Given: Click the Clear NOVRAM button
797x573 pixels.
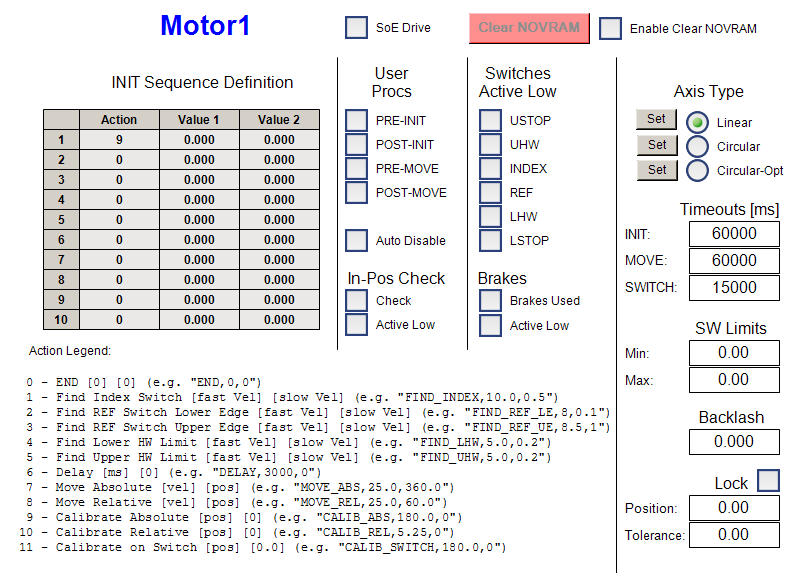Looking at the screenshot, I should tap(529, 28).
